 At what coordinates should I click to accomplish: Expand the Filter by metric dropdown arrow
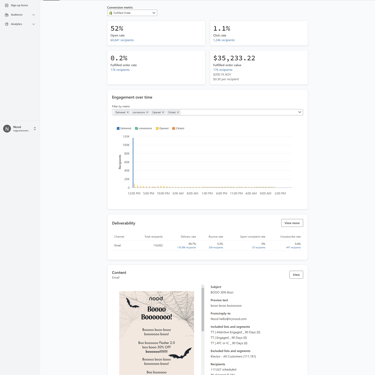[x=299, y=112]
